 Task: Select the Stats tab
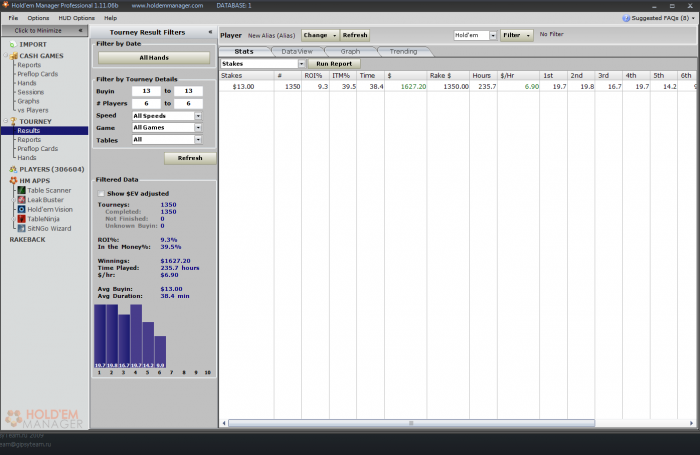pyautogui.click(x=244, y=52)
